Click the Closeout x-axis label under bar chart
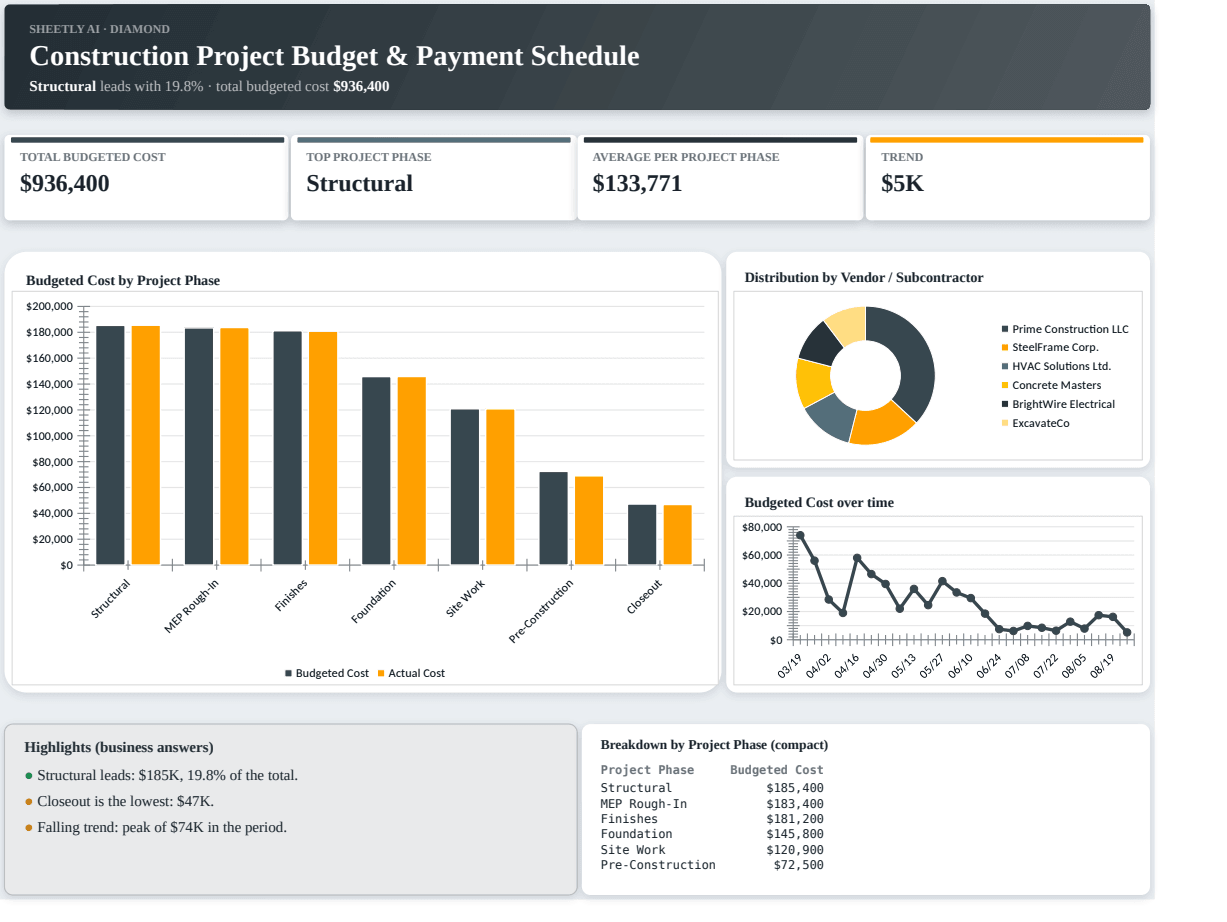1227x922 pixels. click(645, 597)
